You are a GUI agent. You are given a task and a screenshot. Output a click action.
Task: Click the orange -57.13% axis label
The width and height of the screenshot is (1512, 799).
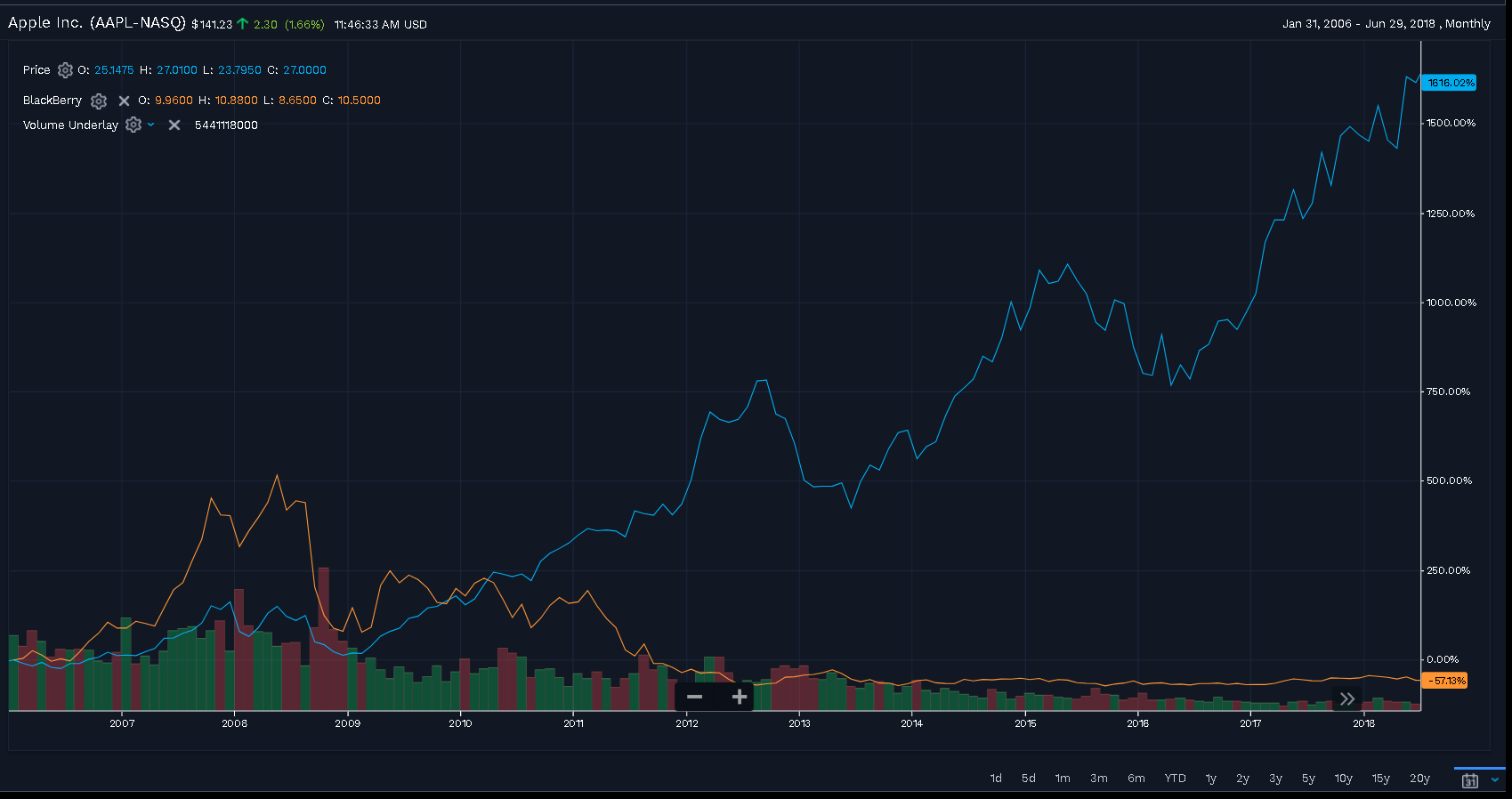(x=1446, y=681)
